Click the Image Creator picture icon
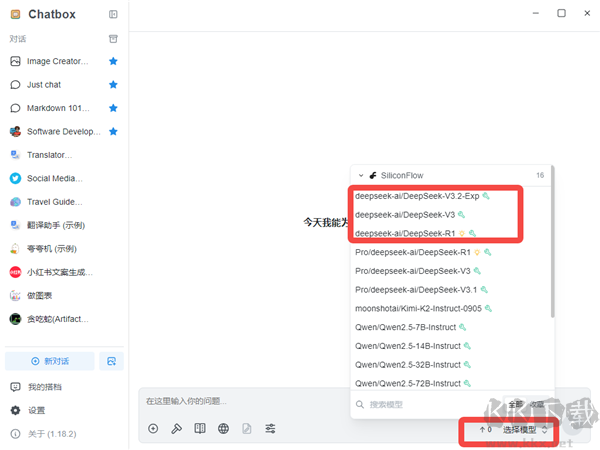Image resolution: width=600 pixels, height=450 pixels. click(15, 61)
